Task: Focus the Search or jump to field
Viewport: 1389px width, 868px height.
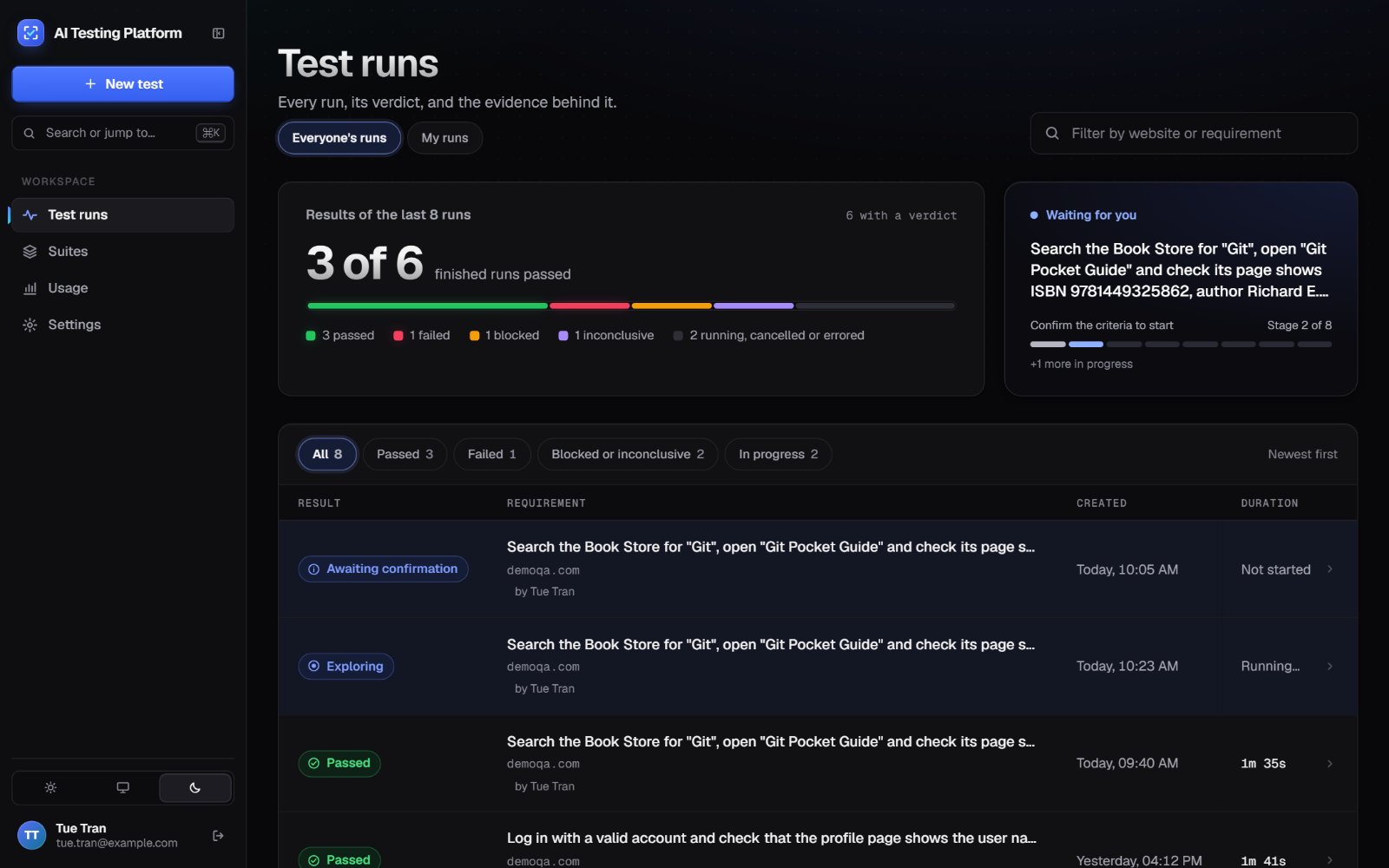Action: pyautogui.click(x=122, y=134)
